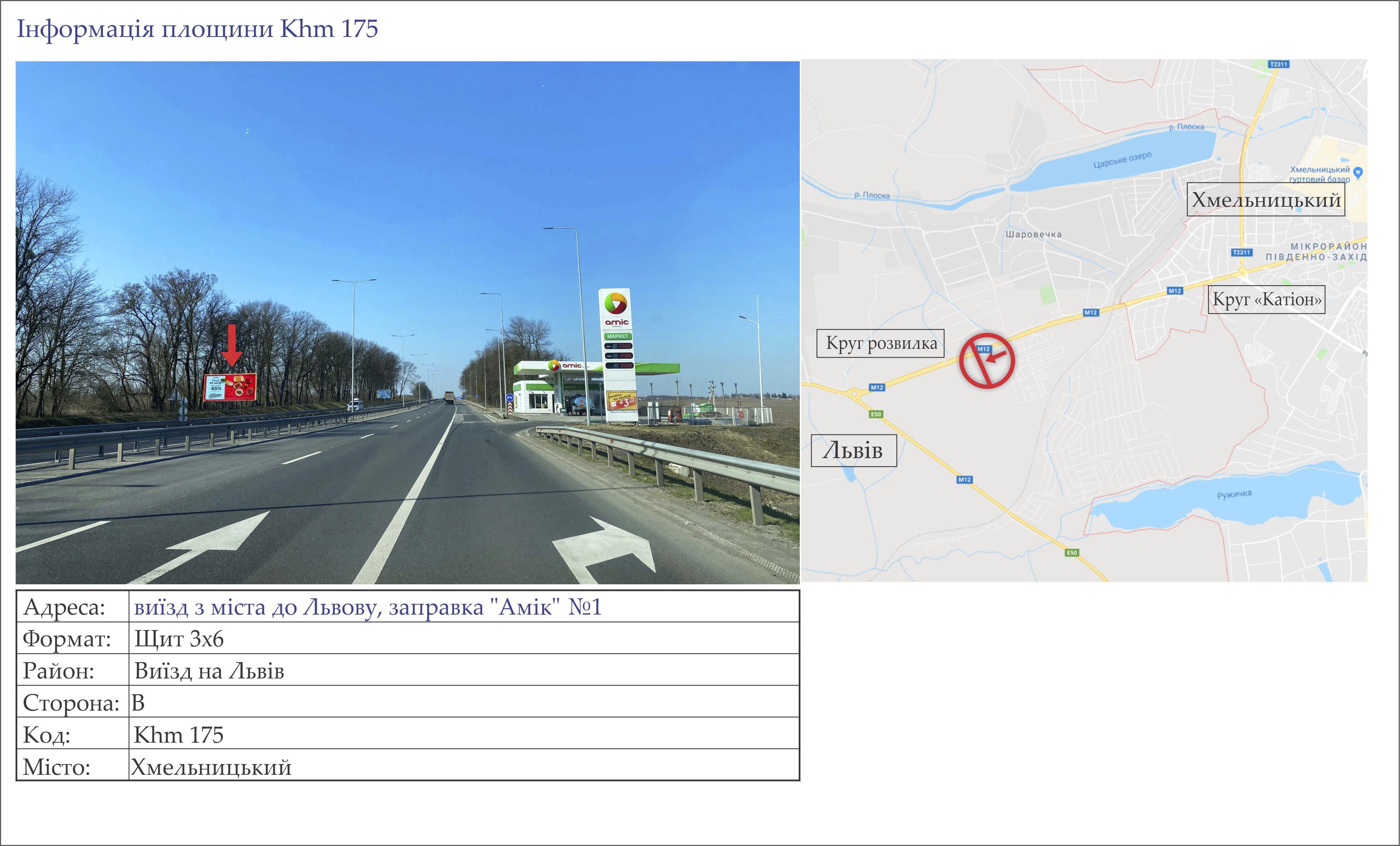
Task: Click the address text mentioning заправка Амік
Action: [367, 607]
